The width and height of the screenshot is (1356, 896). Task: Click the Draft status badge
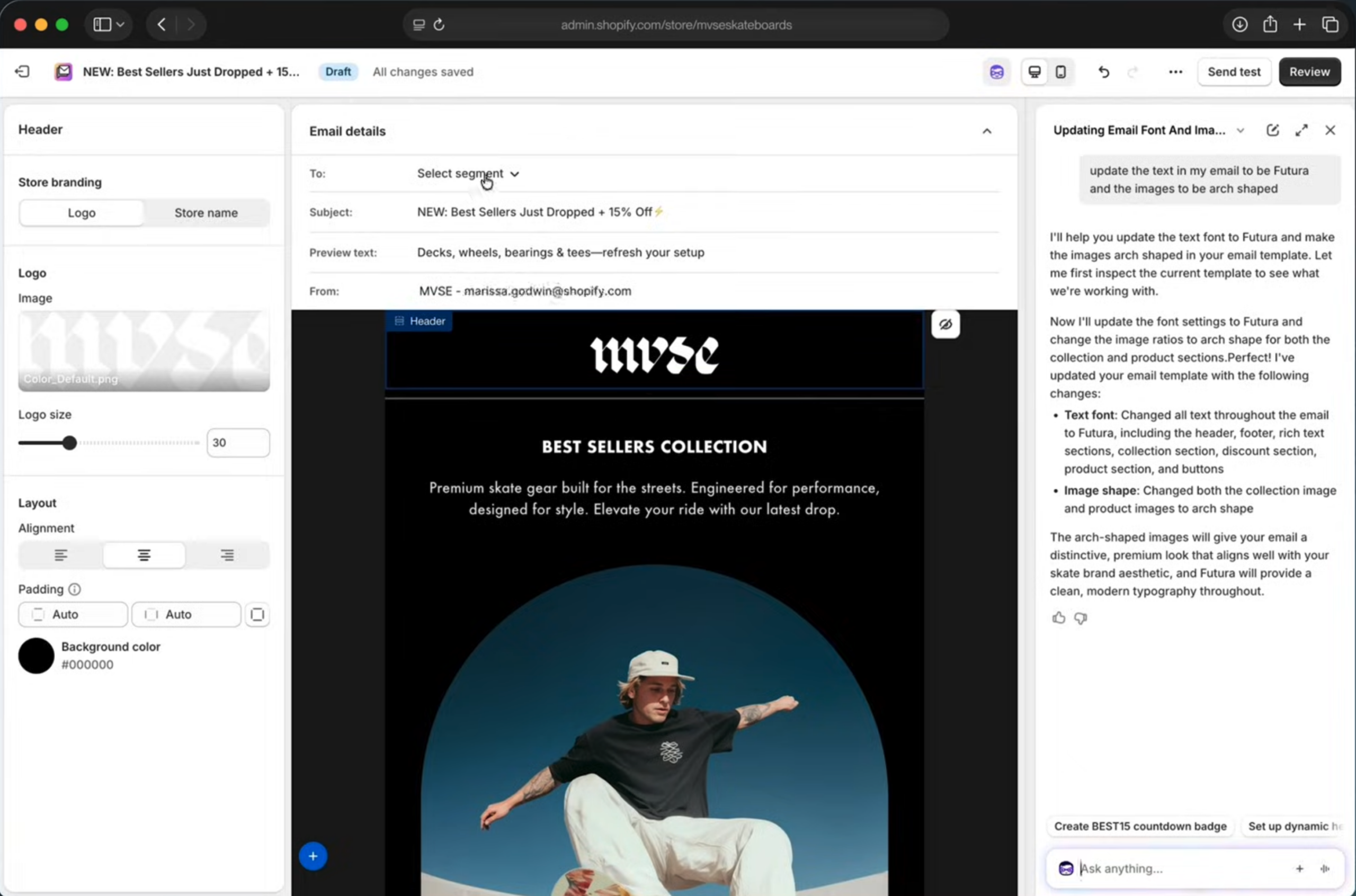point(338,72)
